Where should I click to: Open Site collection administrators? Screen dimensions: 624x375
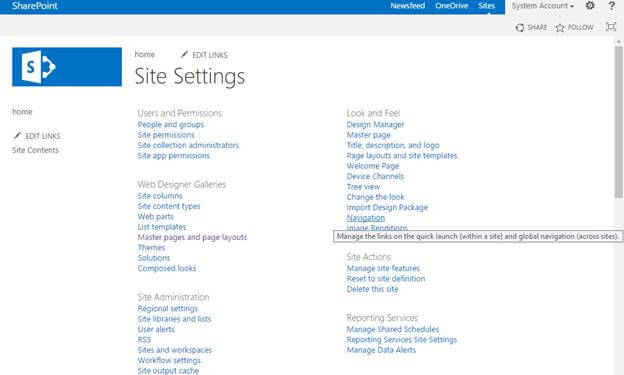point(188,145)
